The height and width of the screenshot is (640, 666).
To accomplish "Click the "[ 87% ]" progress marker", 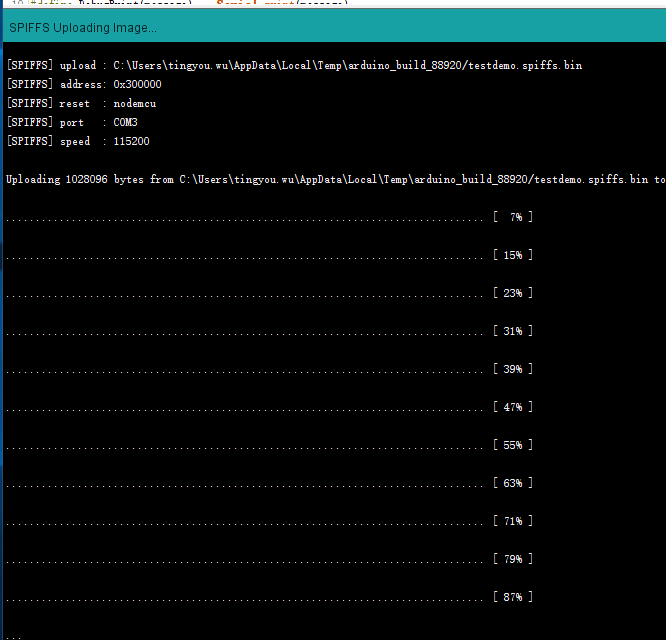I will pyautogui.click(x=513, y=597).
